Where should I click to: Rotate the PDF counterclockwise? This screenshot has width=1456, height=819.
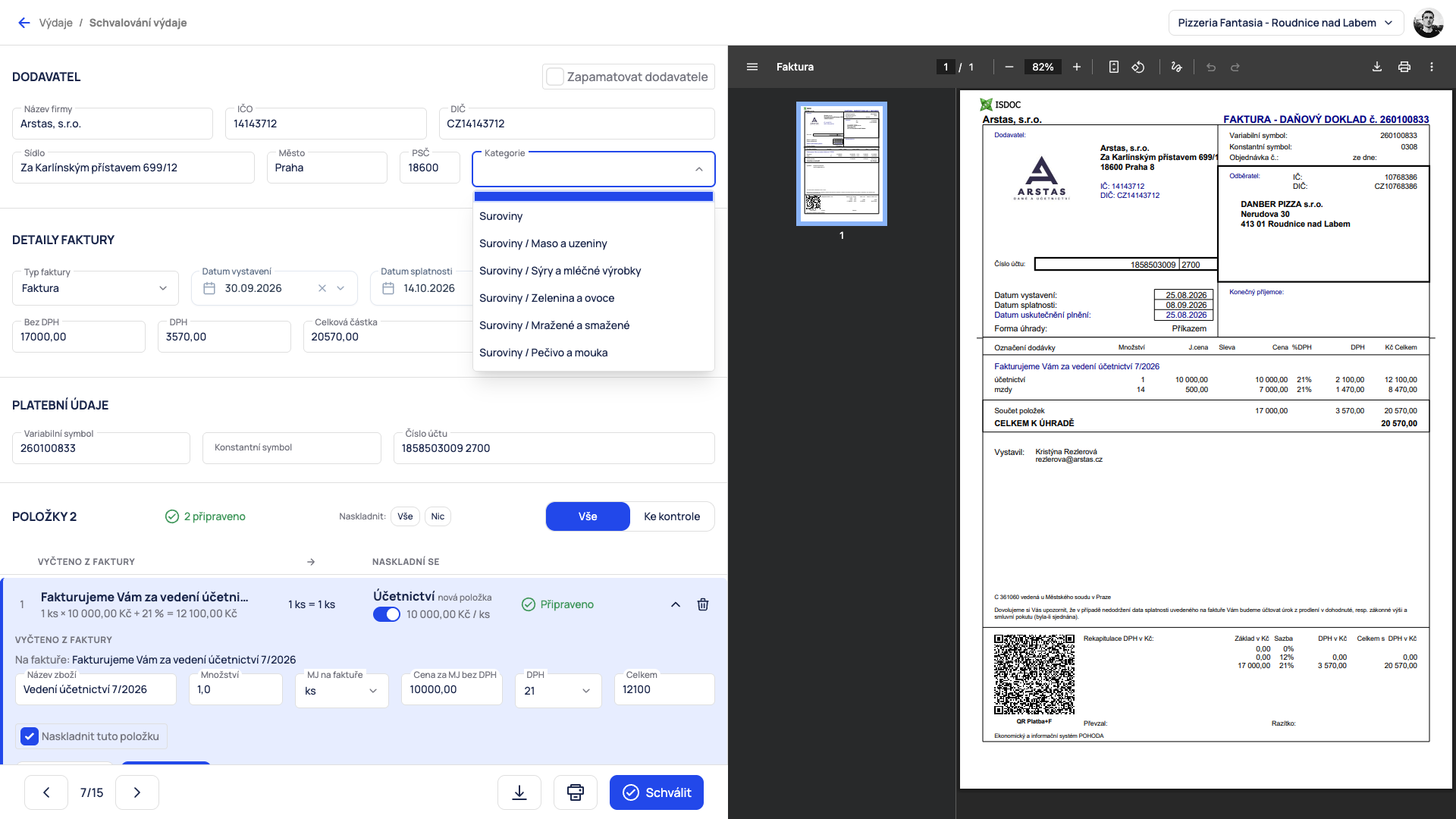[1138, 67]
